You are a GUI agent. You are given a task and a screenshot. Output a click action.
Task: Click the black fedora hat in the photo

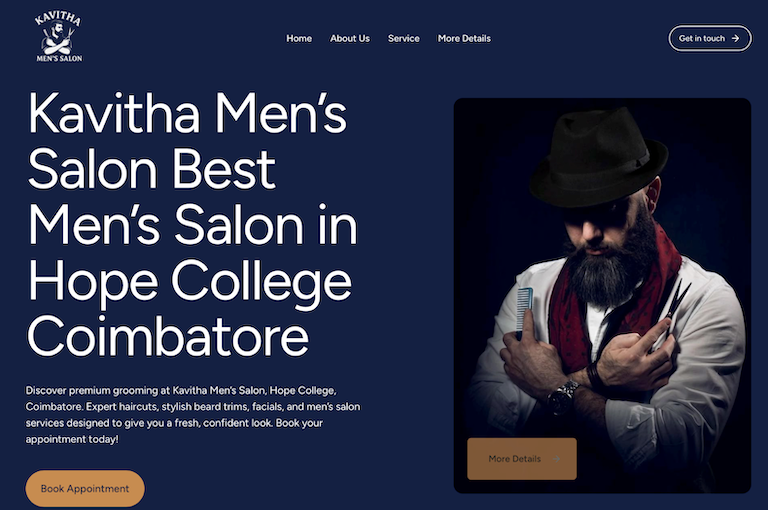[x=599, y=157]
